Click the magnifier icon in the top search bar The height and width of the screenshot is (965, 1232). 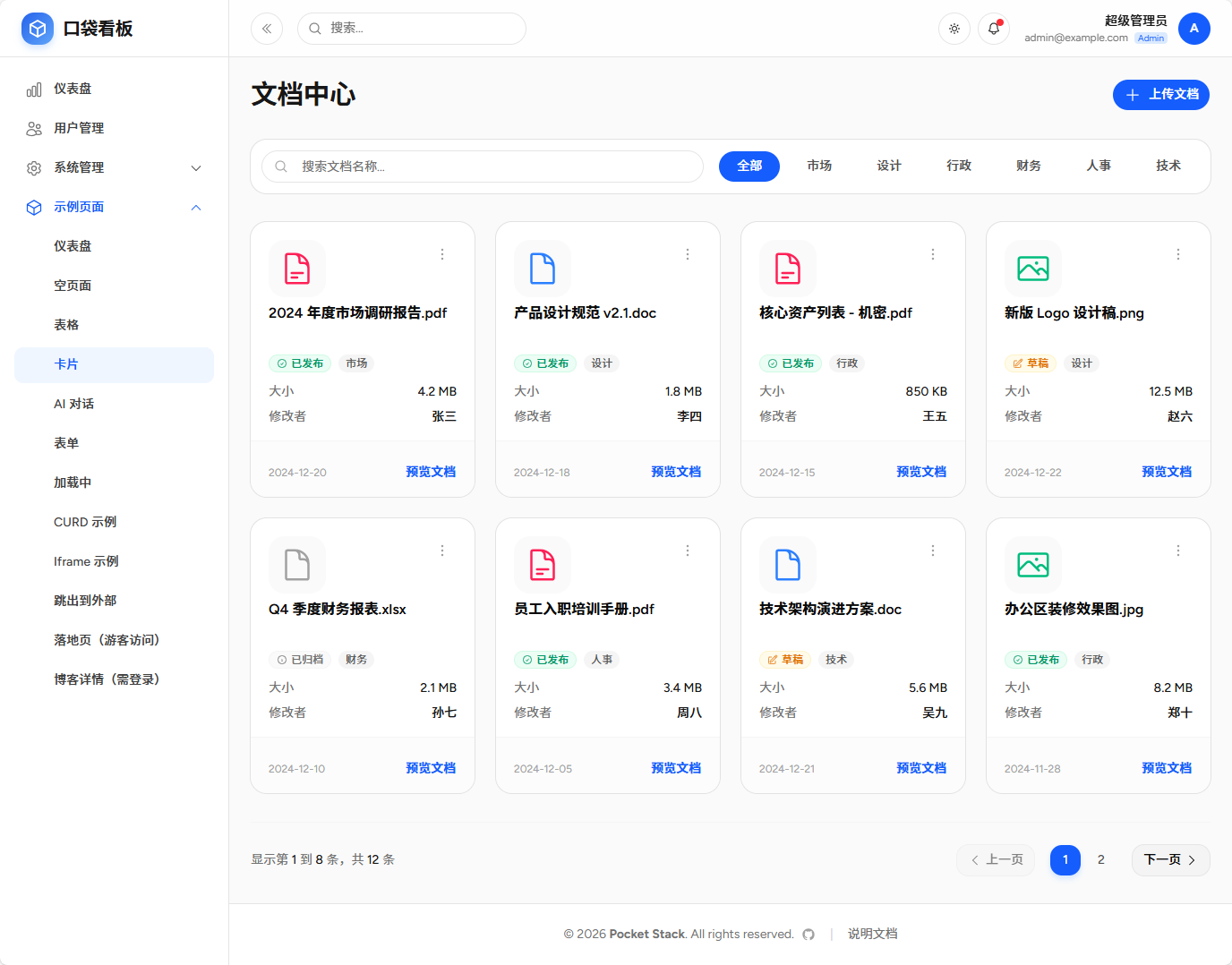pyautogui.click(x=313, y=28)
